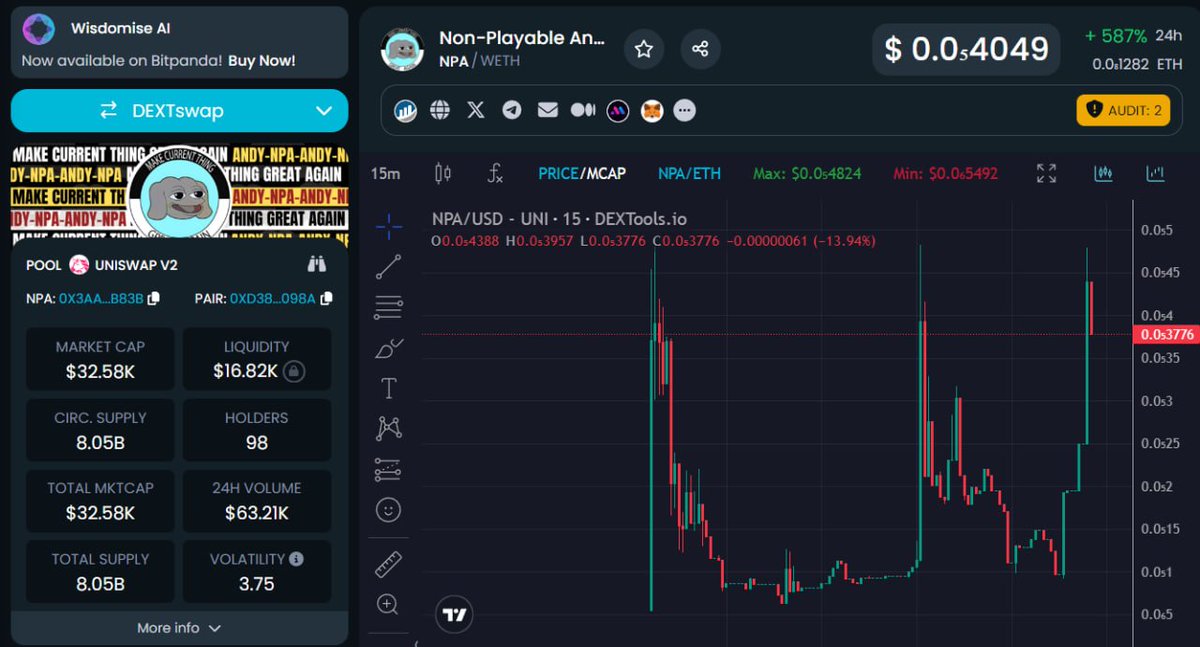Expand More info section
Screen dimensions: 1200x647
[179, 628]
